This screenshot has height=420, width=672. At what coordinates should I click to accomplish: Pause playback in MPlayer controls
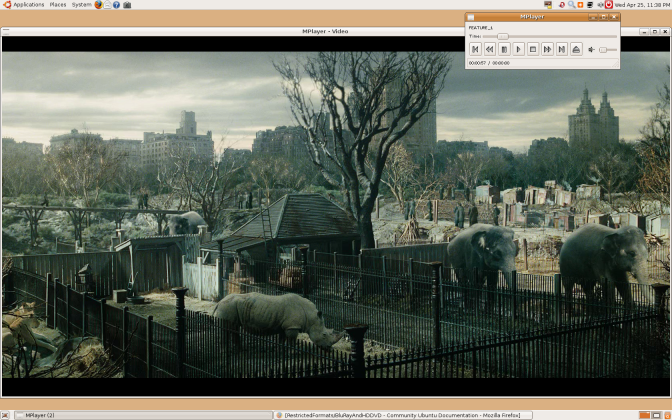504,49
